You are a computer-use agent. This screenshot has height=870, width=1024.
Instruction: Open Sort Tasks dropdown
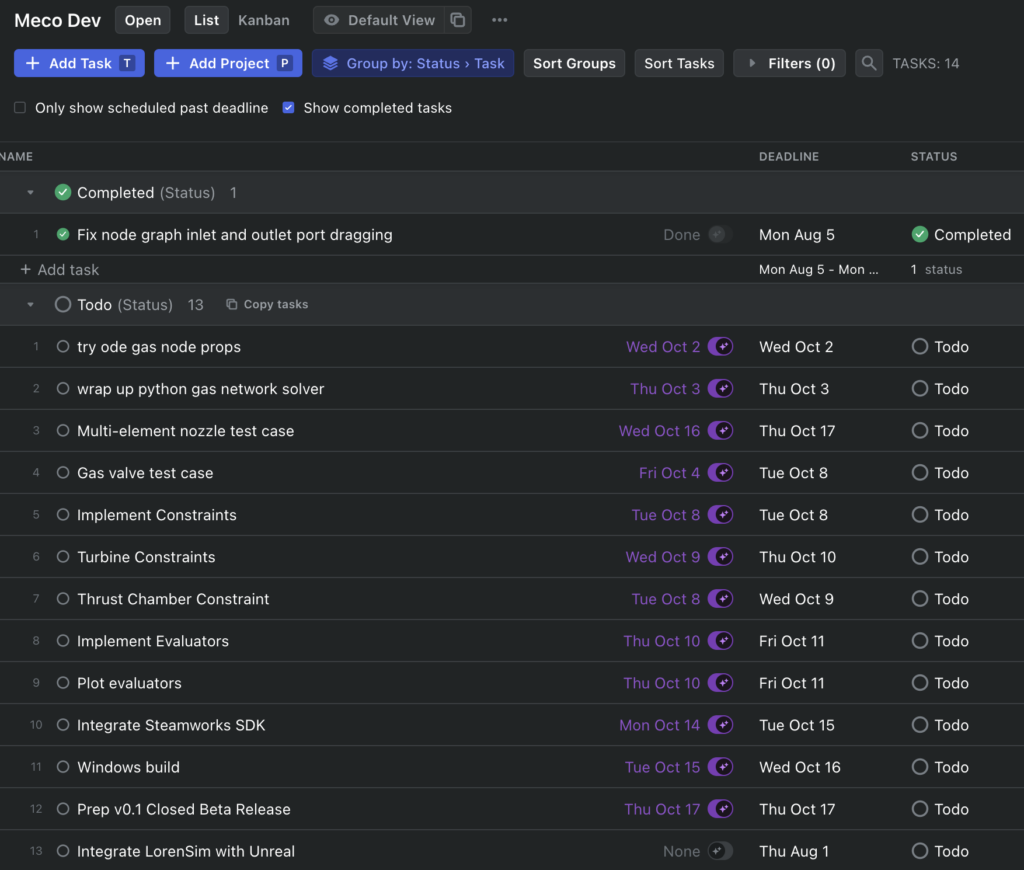coord(679,63)
